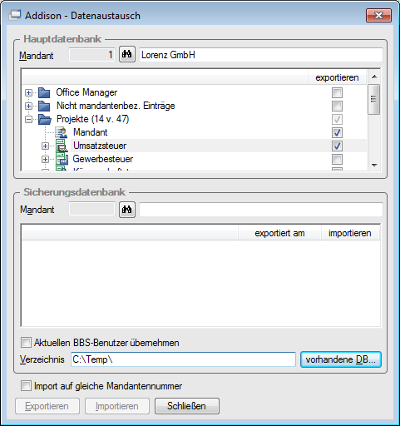Viewport: 400px width, 426px height.
Task: Select the Umsatzsteuer tree row label
Action: point(100,146)
